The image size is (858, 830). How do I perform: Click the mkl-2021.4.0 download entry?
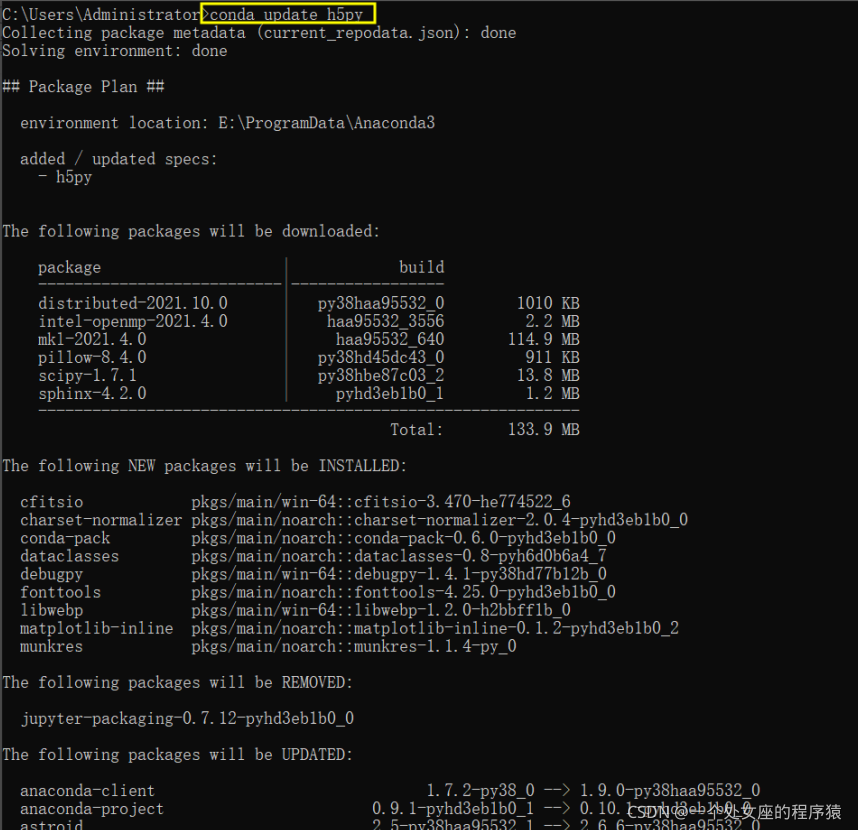[91, 339]
